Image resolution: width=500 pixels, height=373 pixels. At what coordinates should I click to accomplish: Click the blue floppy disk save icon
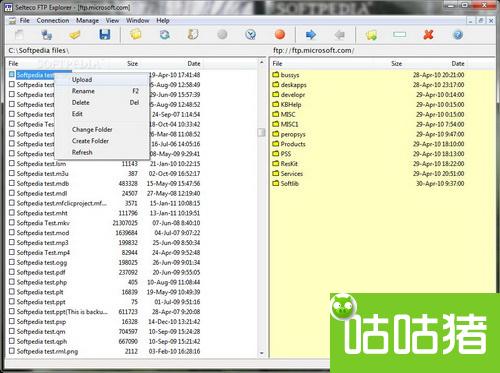(105, 35)
